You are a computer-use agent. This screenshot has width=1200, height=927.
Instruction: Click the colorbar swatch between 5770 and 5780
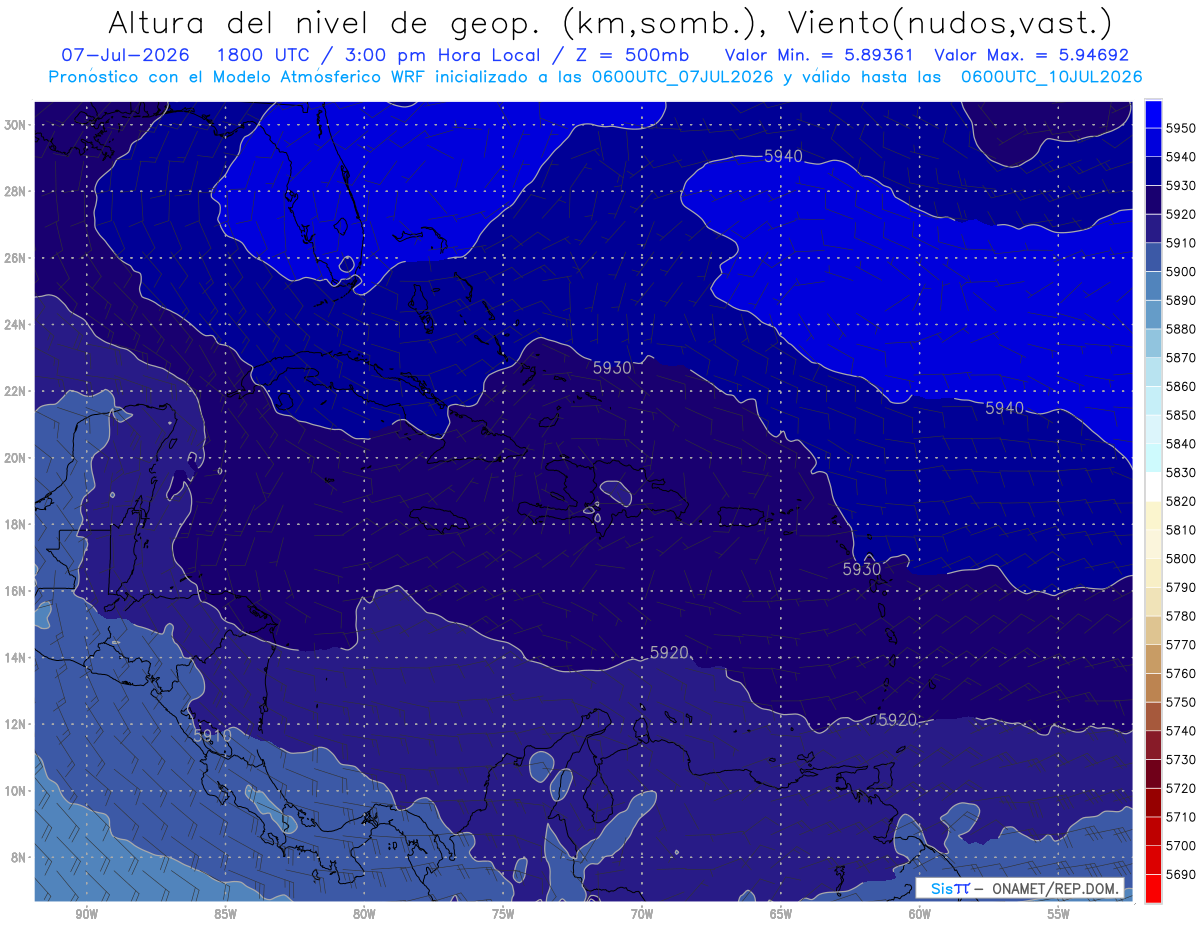1153,630
